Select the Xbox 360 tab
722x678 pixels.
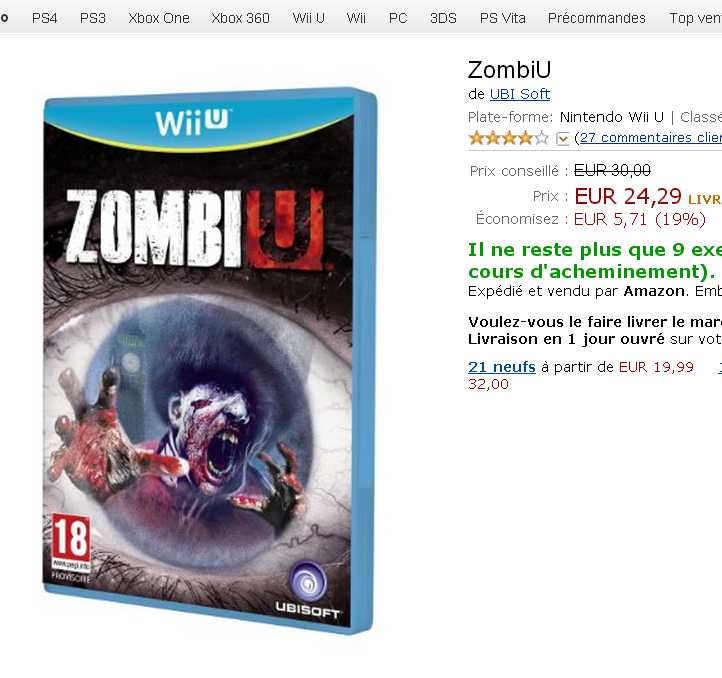point(240,18)
